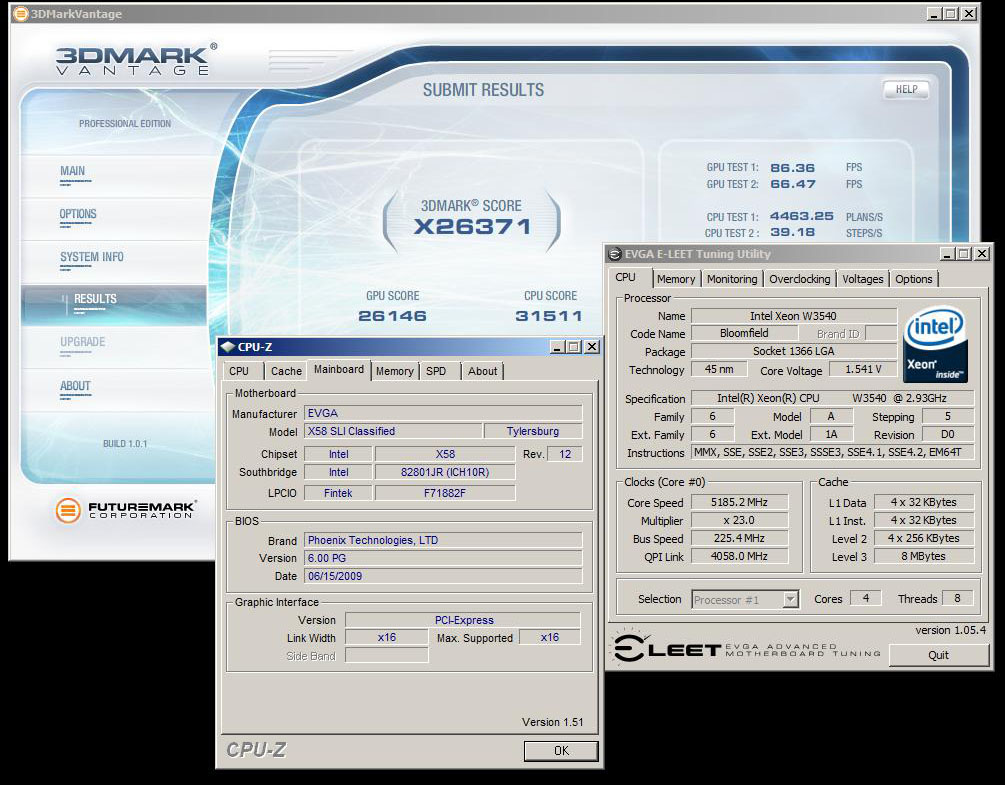Click the CPU-Z title bar icon
The width and height of the screenshot is (1005, 785).
[x=228, y=347]
